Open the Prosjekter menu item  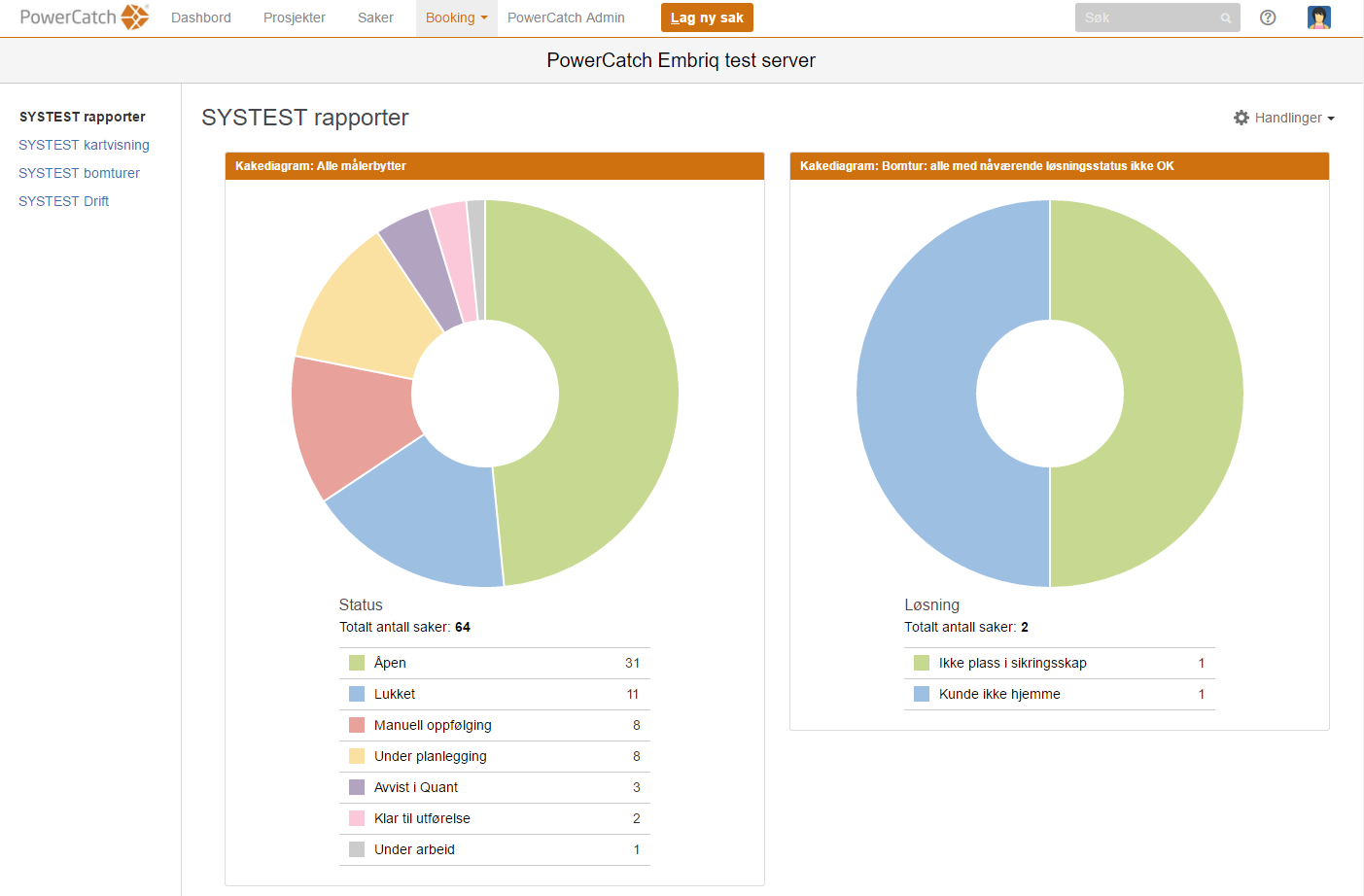[295, 17]
